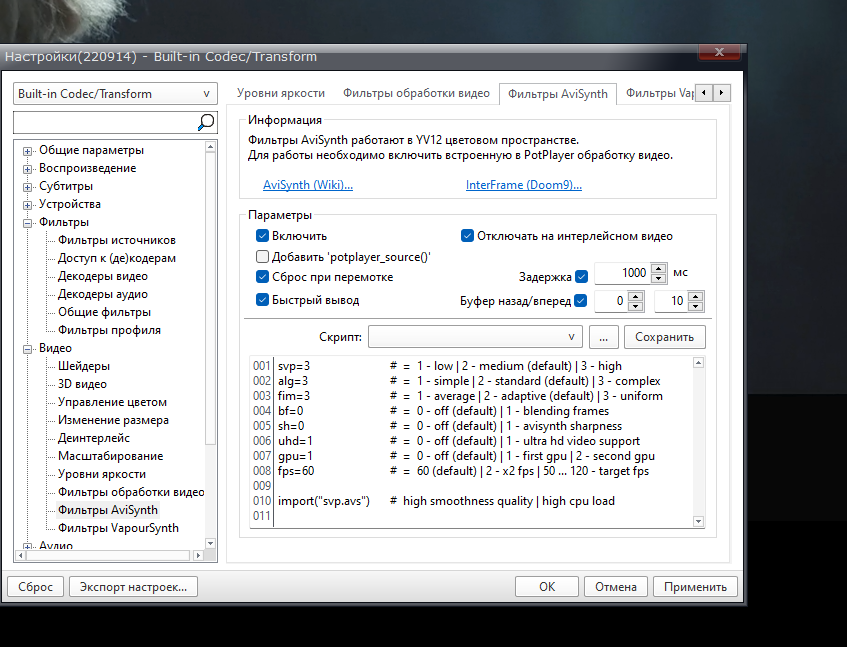Image resolution: width=847 pixels, height=647 pixels.
Task: Click the 'Отмена' button
Action: pyautogui.click(x=615, y=587)
